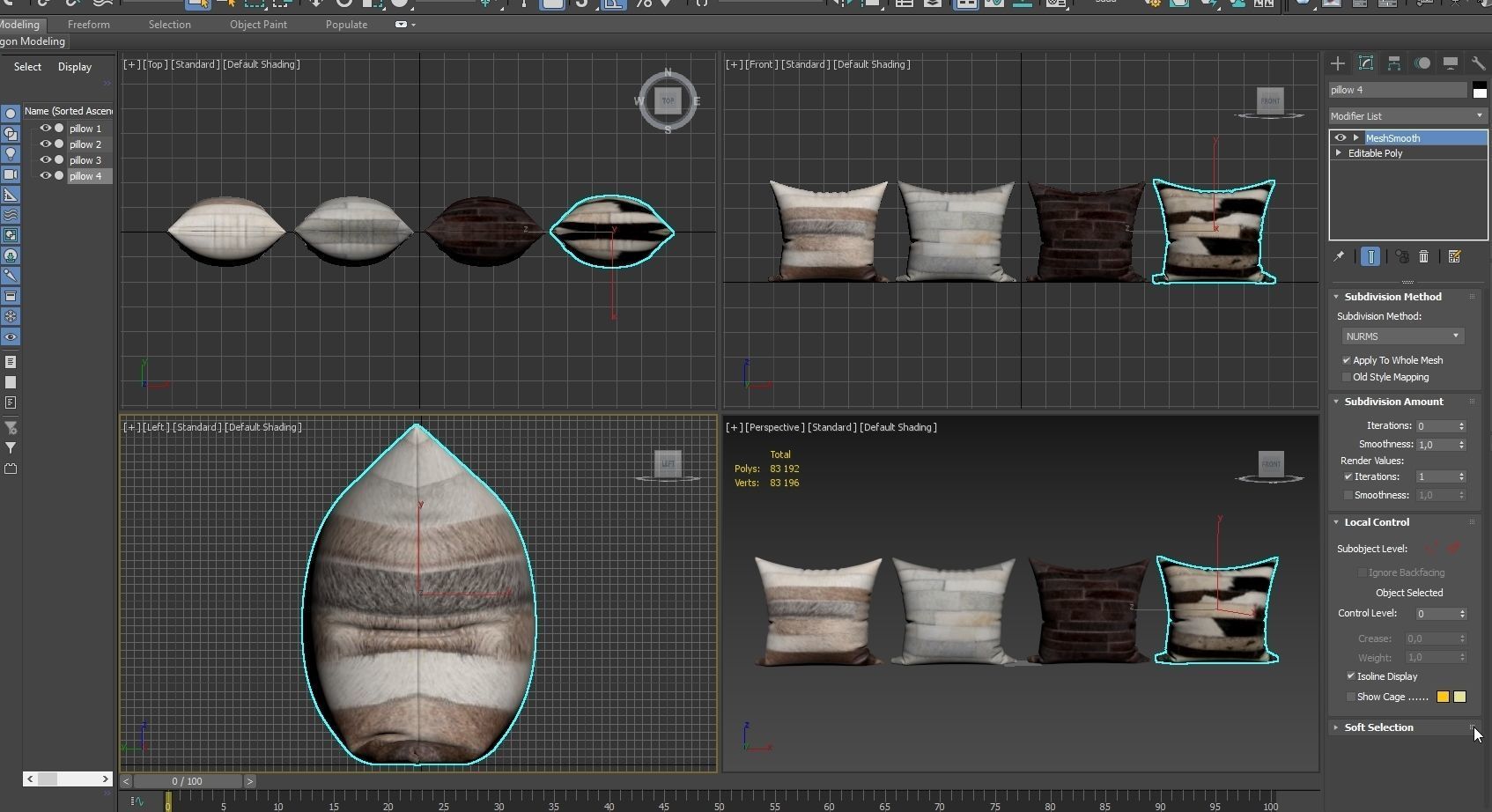Screen dimensions: 1492x812
Task: Open the Display command panel tab
Action: [1451, 63]
